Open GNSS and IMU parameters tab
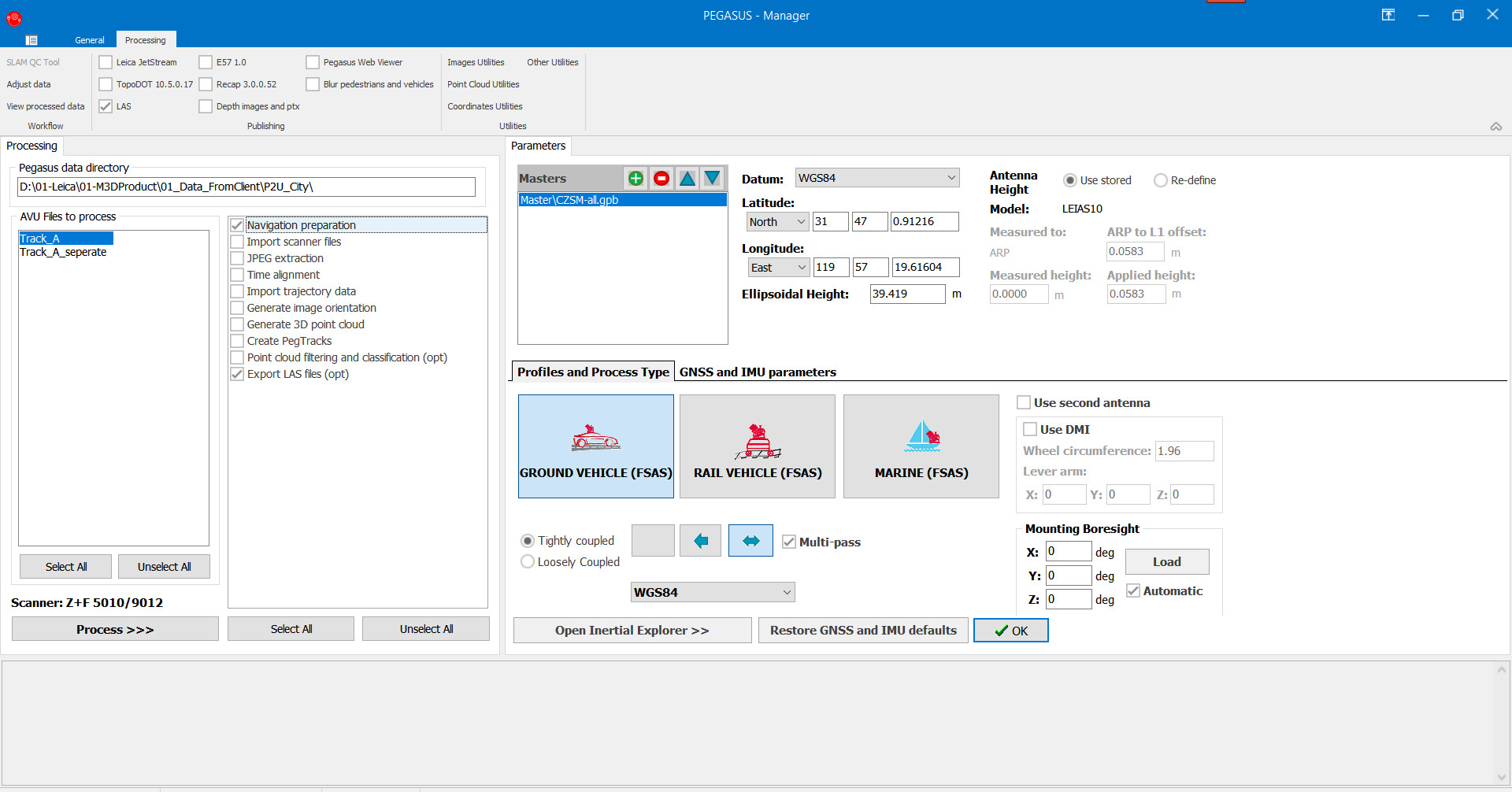Screen dimensions: 1512x792 click(758, 372)
